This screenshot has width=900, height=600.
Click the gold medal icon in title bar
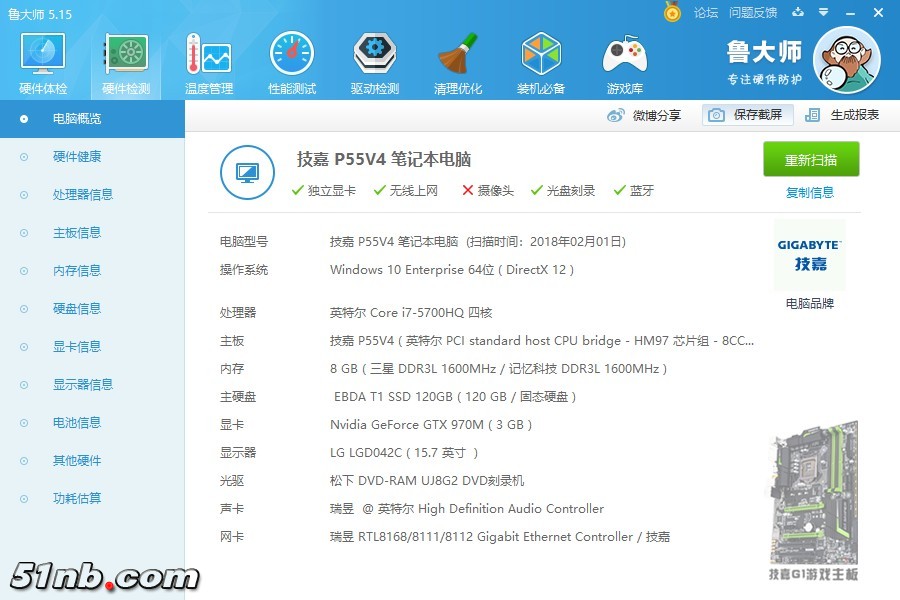(672, 12)
